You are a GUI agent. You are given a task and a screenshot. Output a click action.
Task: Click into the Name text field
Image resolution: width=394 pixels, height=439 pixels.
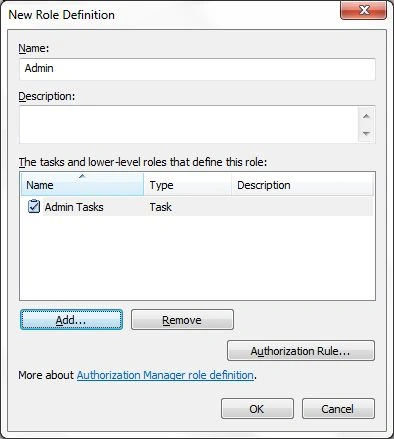(x=197, y=69)
